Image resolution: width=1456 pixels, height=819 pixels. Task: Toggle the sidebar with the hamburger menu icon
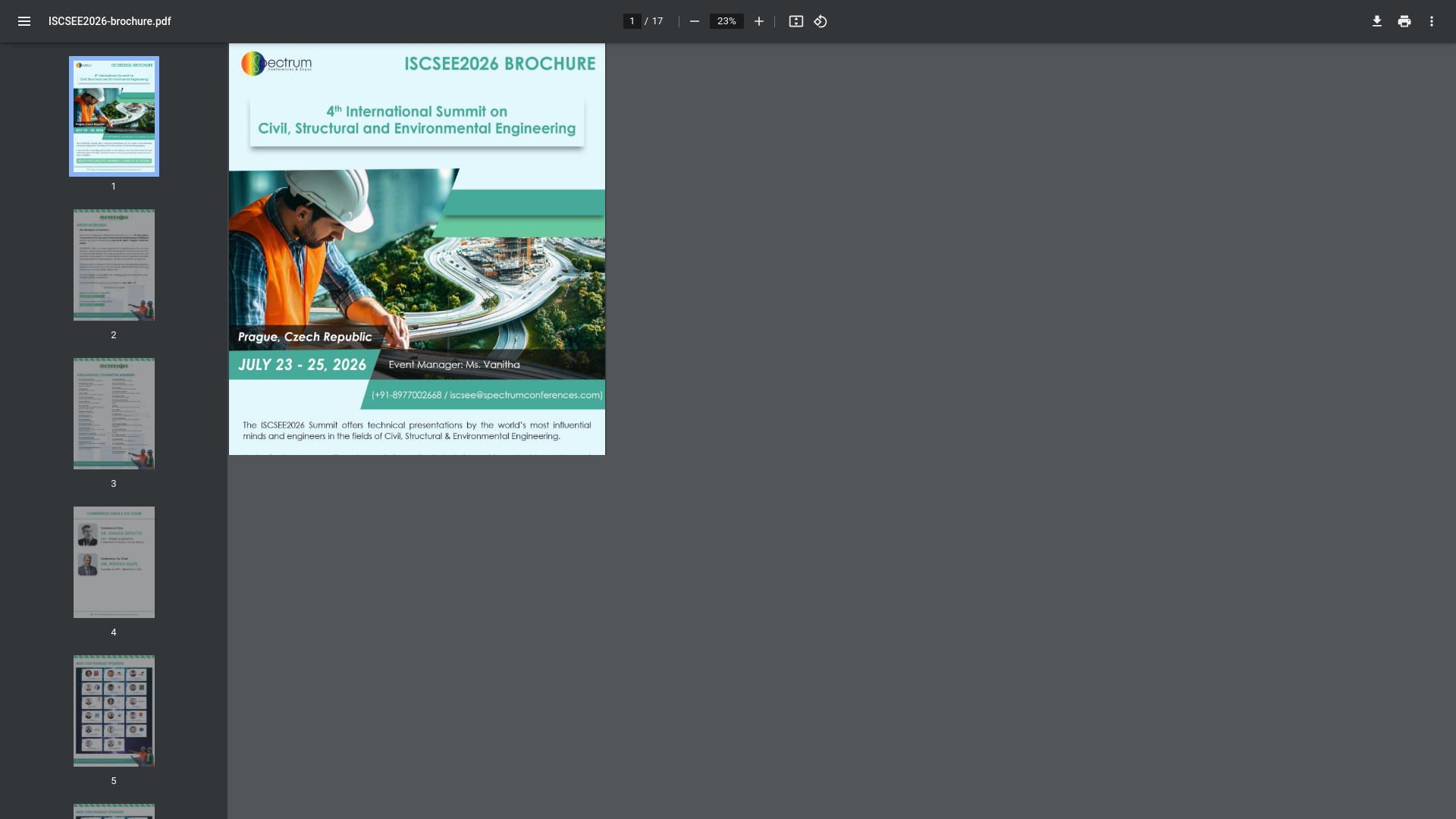click(x=24, y=21)
